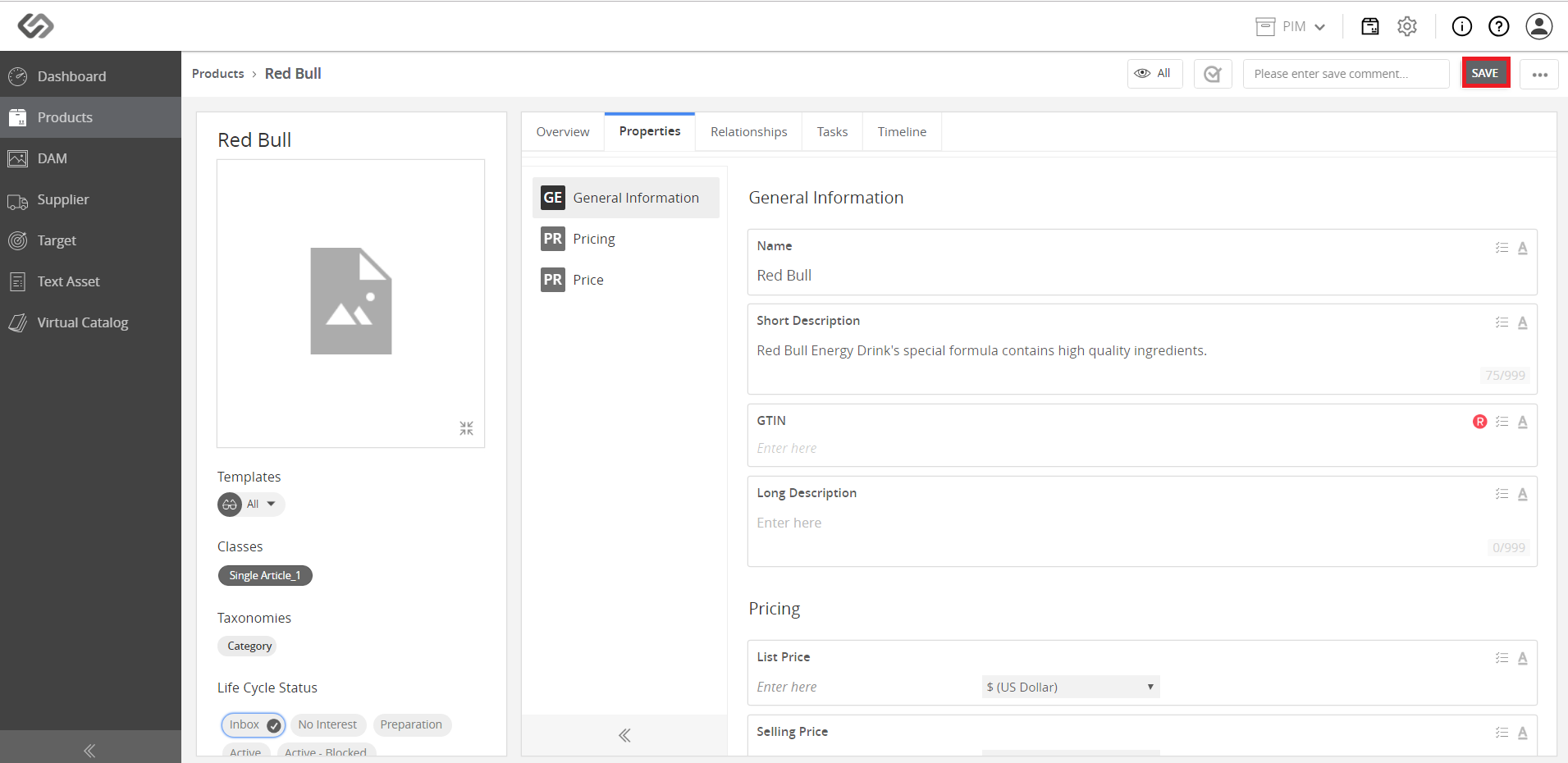Click the GTIN language A icon
The image size is (1568, 763).
(1523, 422)
